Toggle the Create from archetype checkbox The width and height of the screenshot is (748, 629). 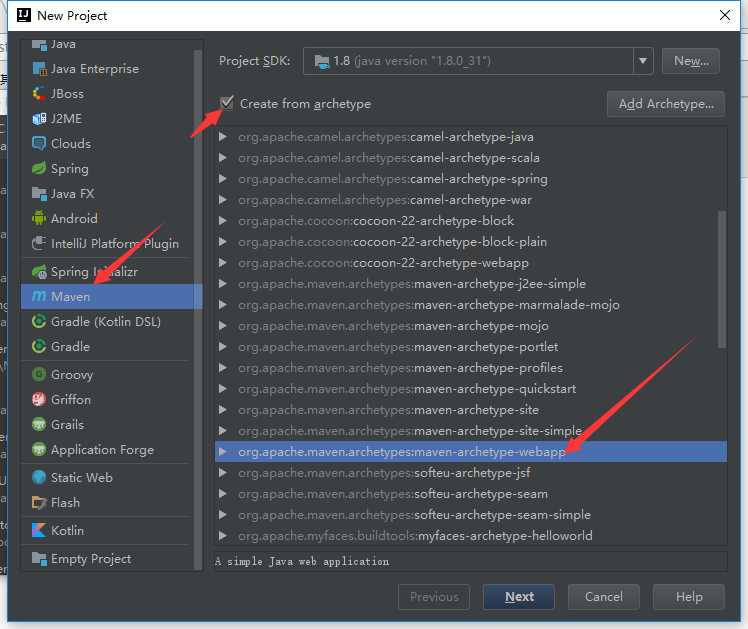click(227, 103)
